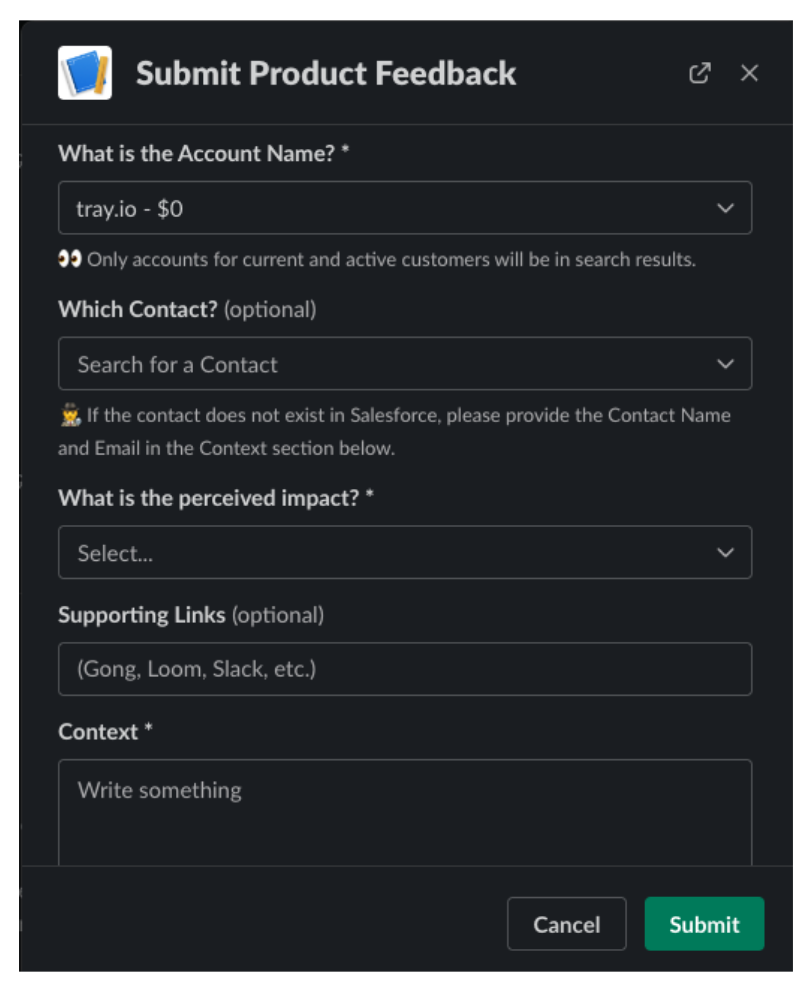
Task: Close the Submit Product Feedback dialog
Action: [x=749, y=73]
